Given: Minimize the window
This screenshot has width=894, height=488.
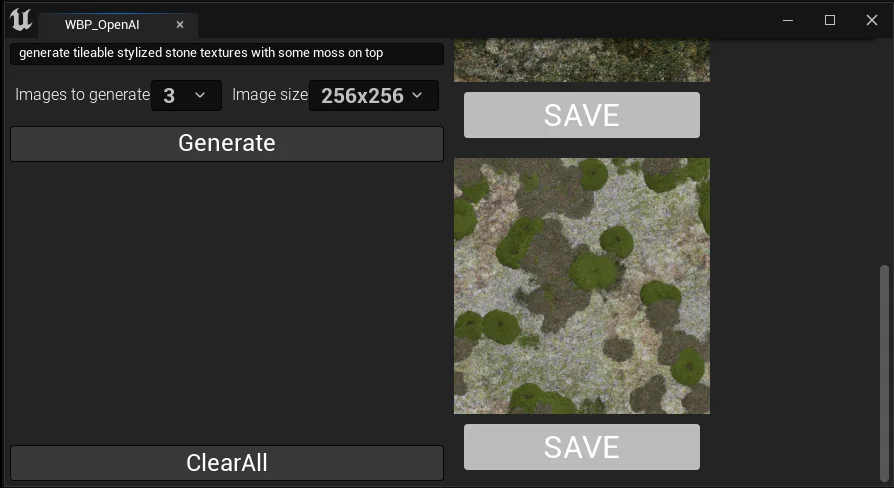Looking at the screenshot, I should click(788, 20).
